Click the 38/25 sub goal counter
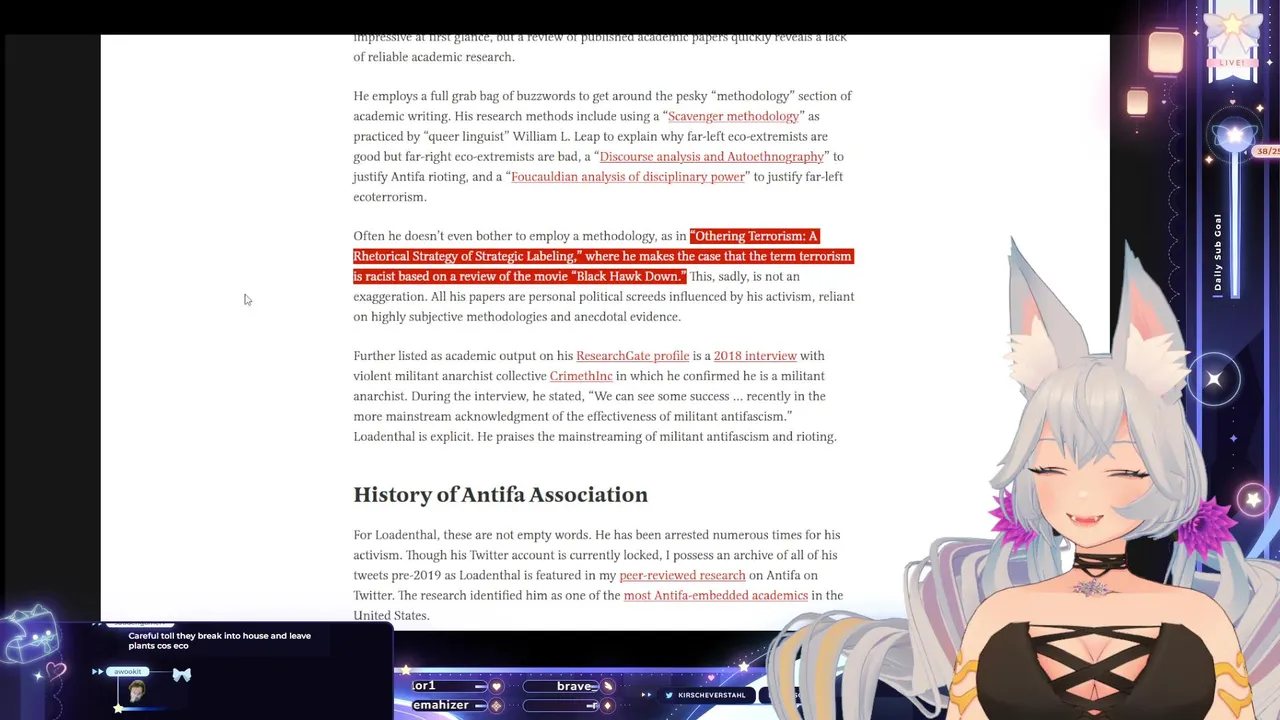The height and width of the screenshot is (720, 1280). point(1267,151)
